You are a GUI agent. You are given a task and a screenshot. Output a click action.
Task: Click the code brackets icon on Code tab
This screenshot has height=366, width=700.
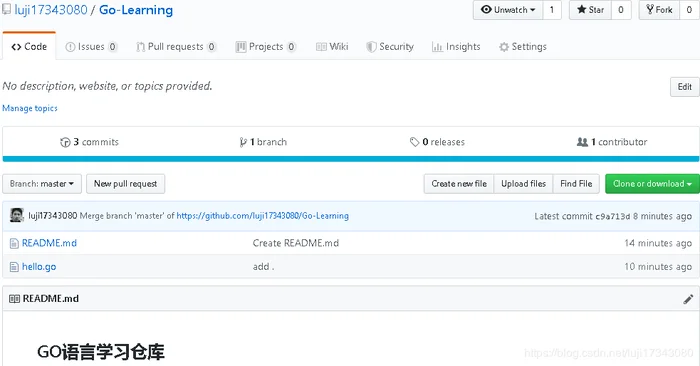17,47
